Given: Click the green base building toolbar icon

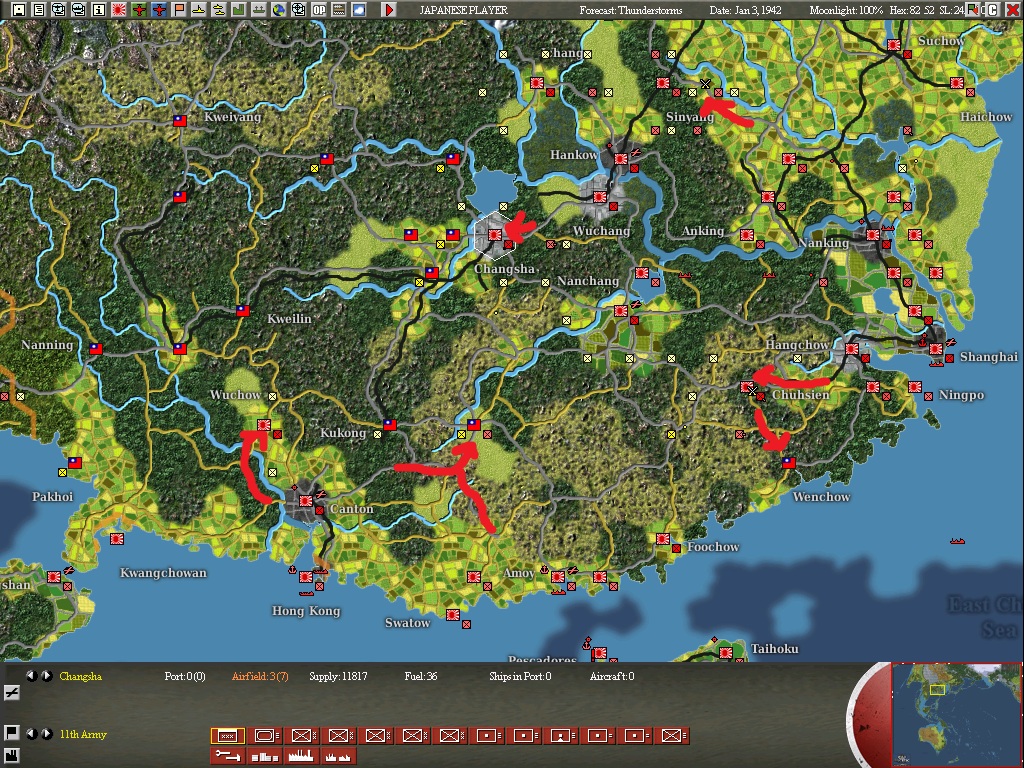Looking at the screenshot, I should tap(238, 10).
